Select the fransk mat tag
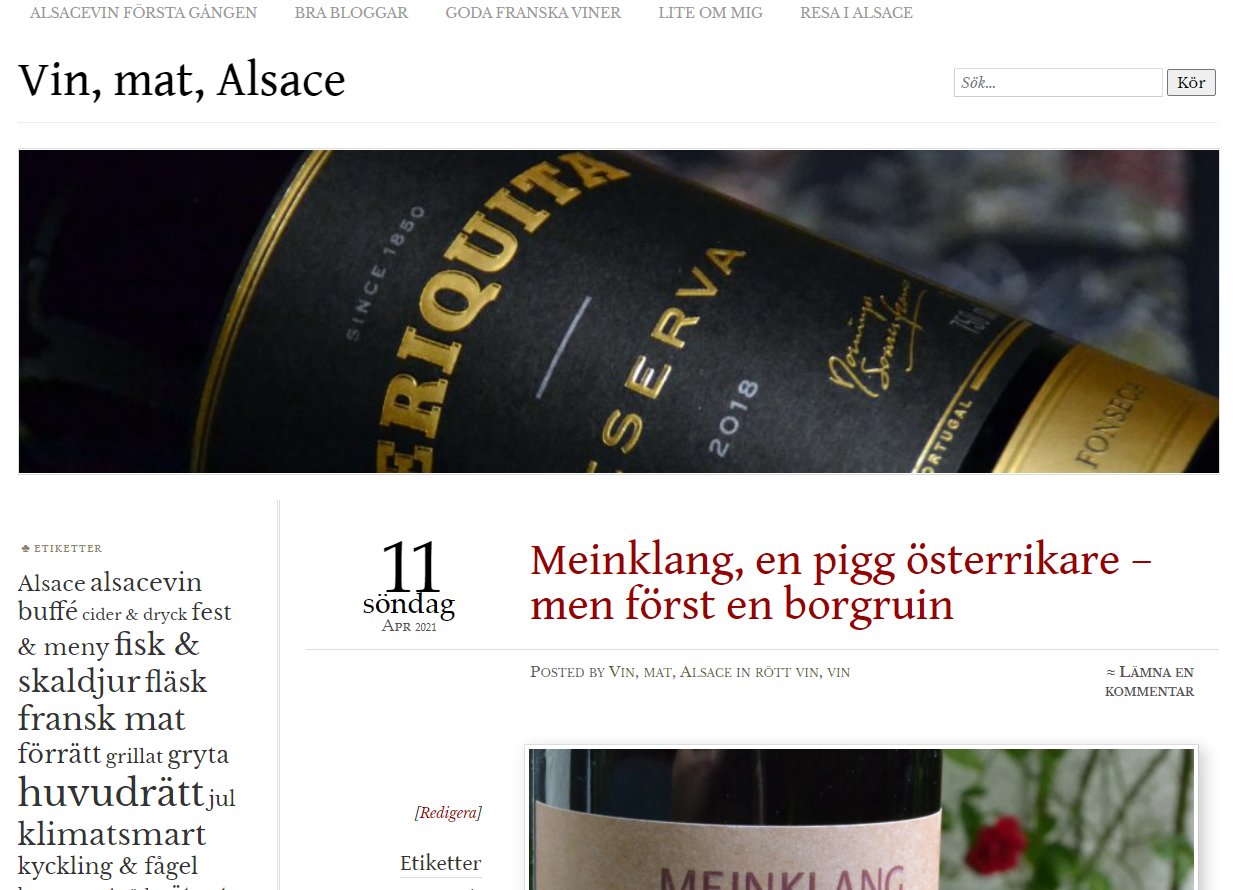1237x890 pixels. (102, 718)
